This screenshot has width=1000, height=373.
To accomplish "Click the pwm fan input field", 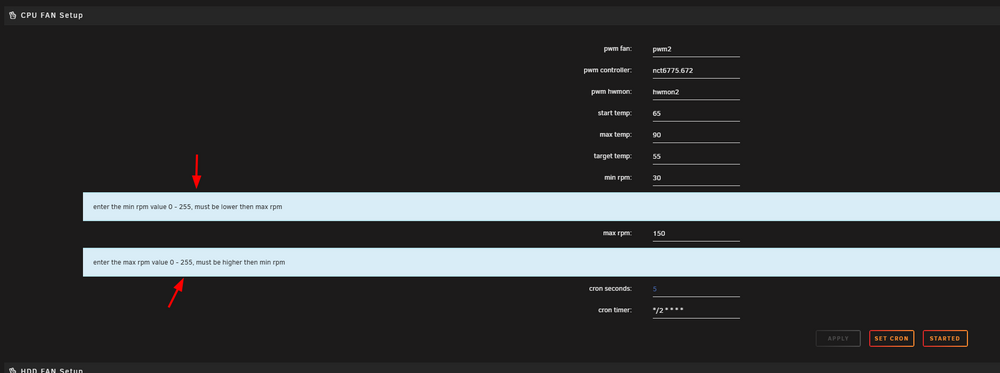I will click(696, 49).
